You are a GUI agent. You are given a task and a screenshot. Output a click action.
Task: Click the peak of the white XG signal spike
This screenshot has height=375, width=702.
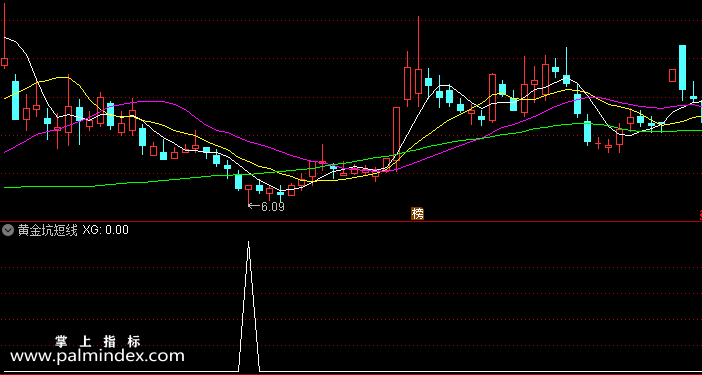(248, 243)
